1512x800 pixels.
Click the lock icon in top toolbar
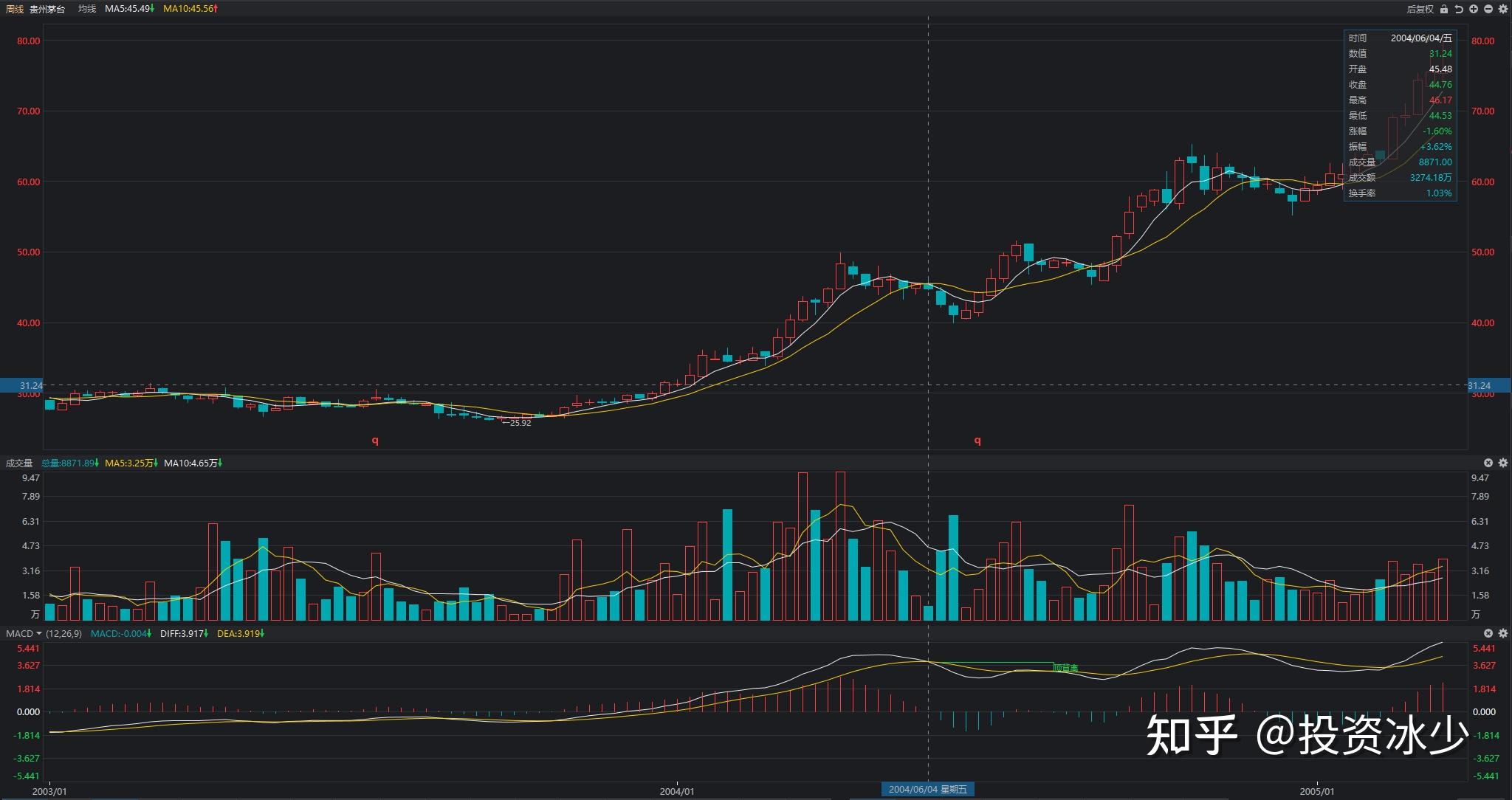coord(1443,9)
